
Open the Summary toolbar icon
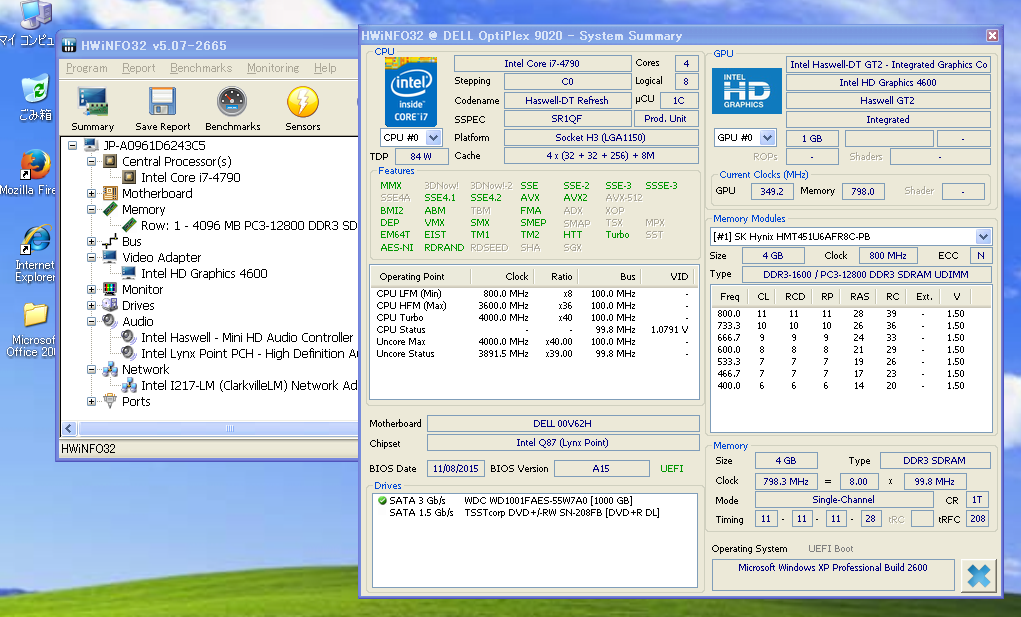pos(93,103)
